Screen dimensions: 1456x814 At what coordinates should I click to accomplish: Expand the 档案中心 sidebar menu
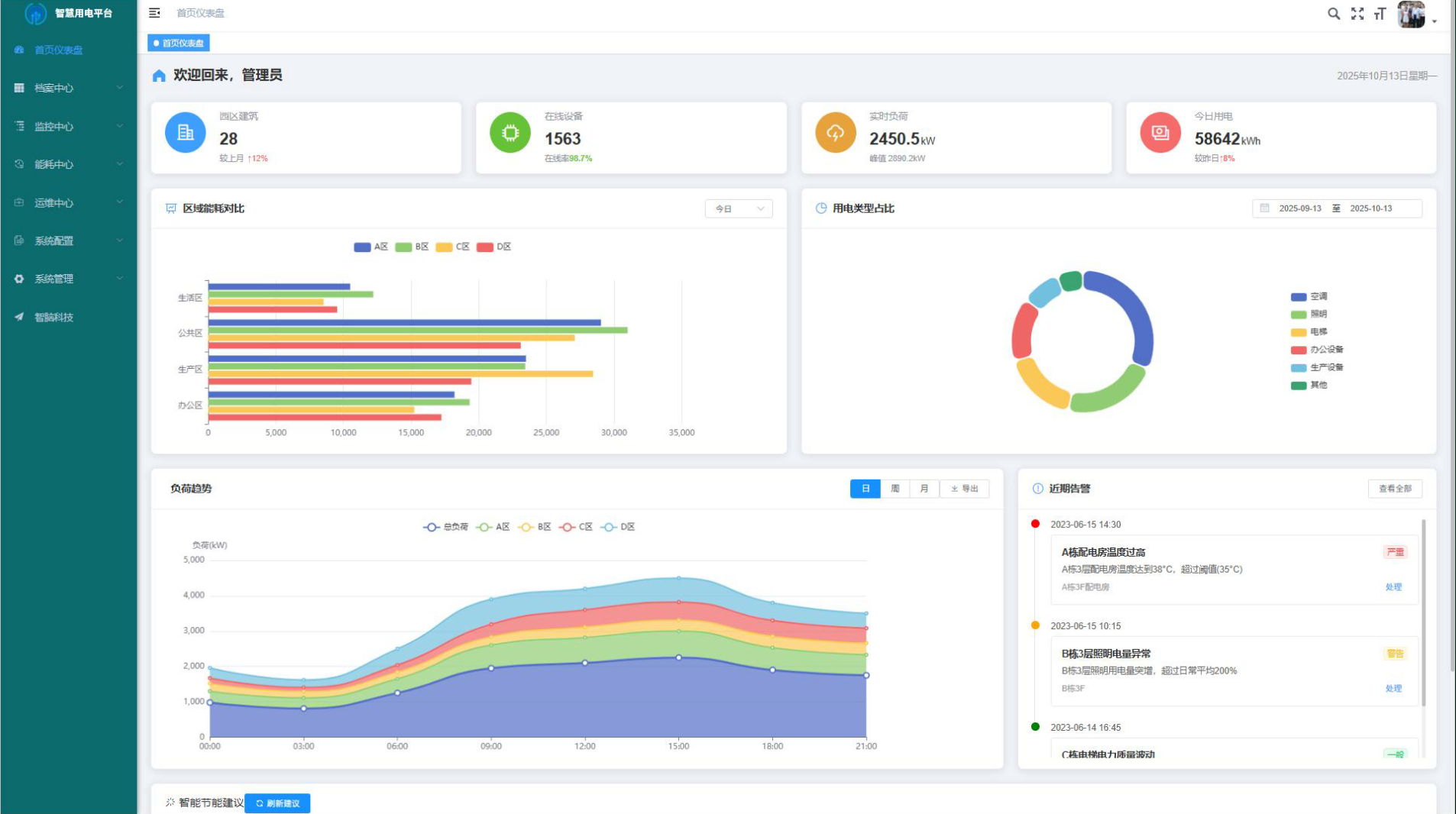[x=69, y=88]
